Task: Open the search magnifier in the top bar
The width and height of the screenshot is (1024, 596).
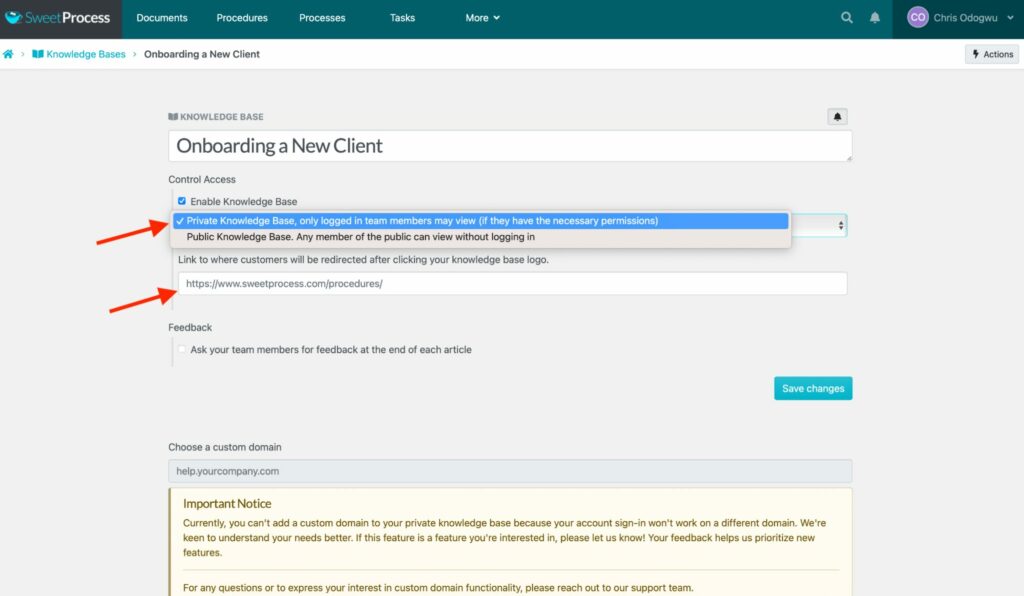Action: coord(846,17)
